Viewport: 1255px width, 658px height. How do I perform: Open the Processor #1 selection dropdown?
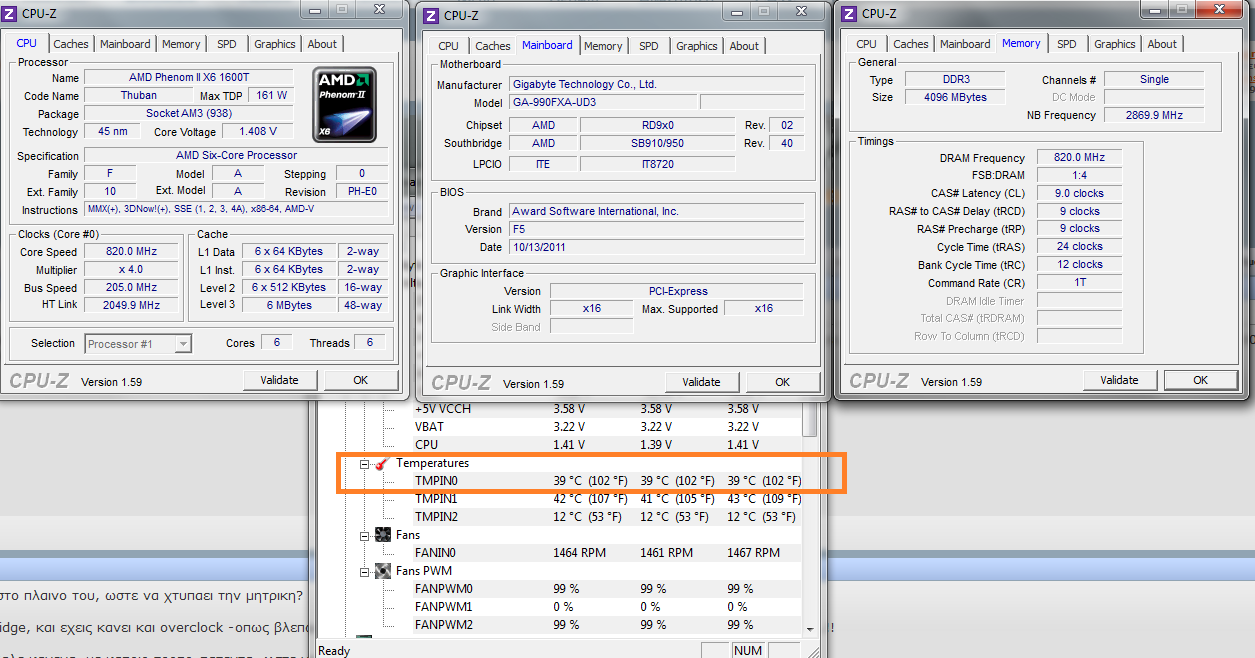pos(183,344)
